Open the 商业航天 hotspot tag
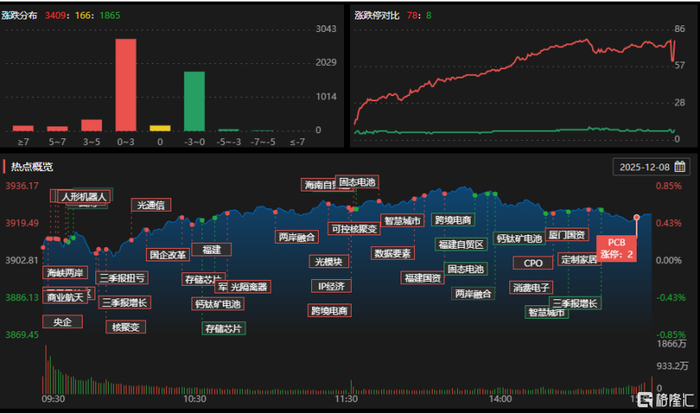The height and width of the screenshot is (414, 700). click(x=65, y=297)
